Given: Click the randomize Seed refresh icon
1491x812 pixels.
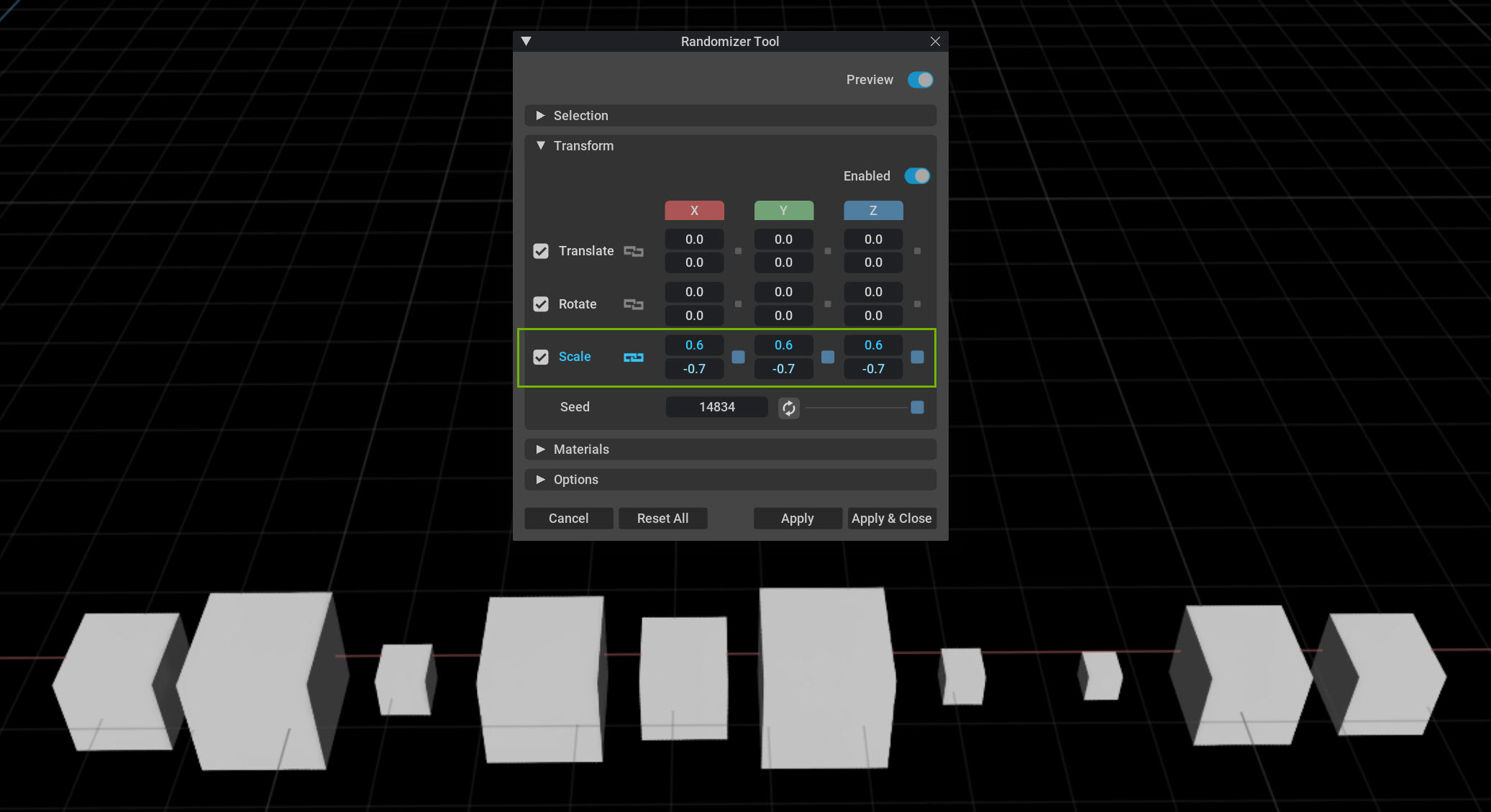Looking at the screenshot, I should click(788, 406).
